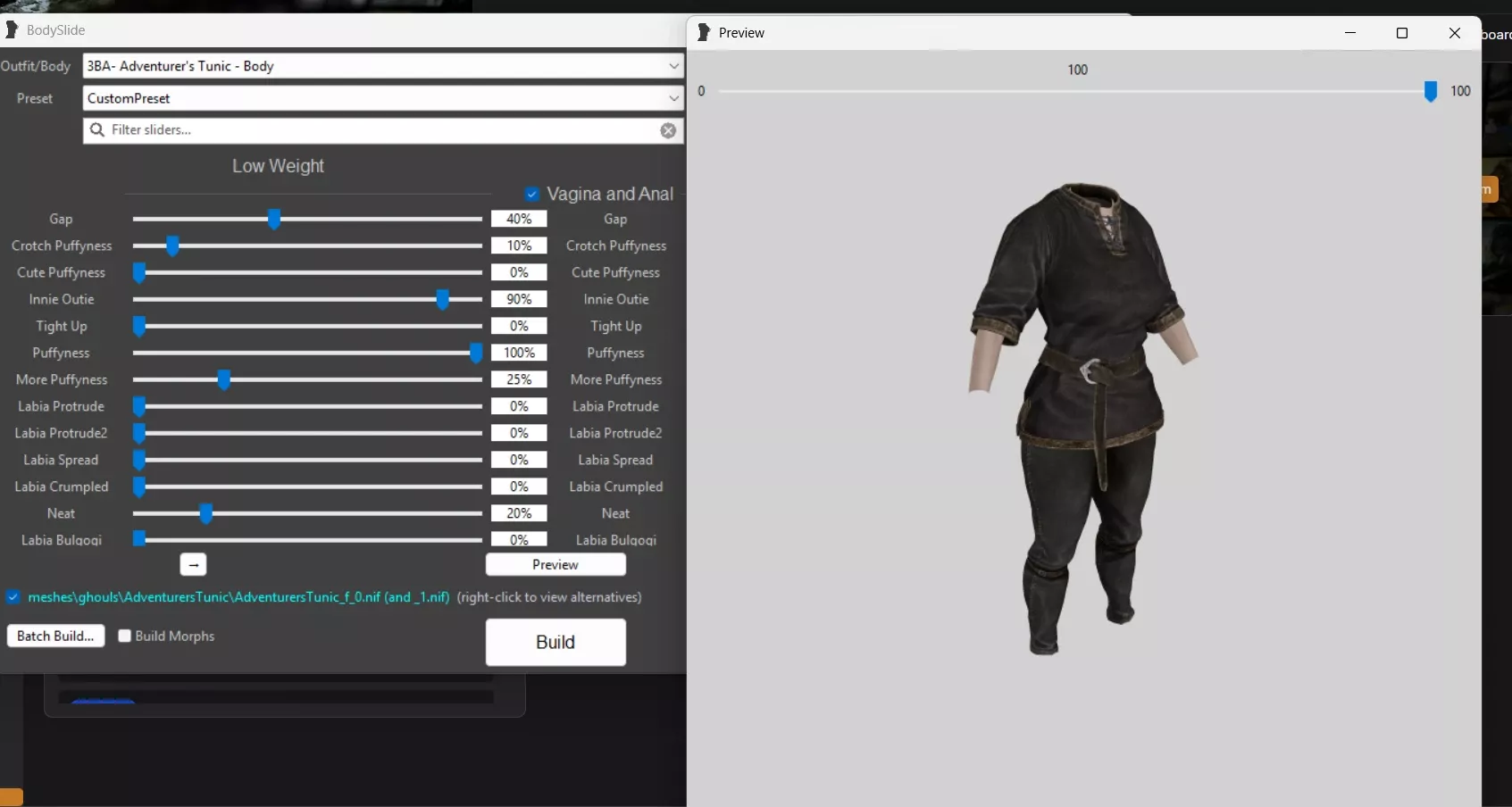1512x807 pixels.
Task: Click the More Puffyness 25% value field
Action: click(x=519, y=379)
